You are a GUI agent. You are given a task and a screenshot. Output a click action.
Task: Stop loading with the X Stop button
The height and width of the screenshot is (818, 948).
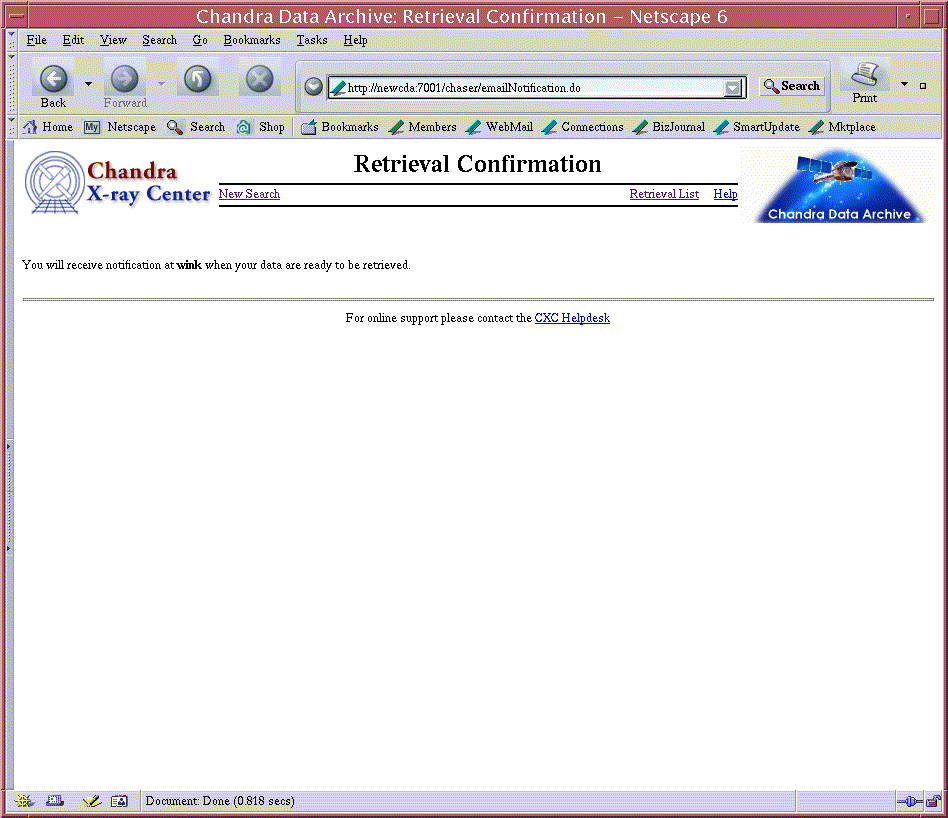259,79
